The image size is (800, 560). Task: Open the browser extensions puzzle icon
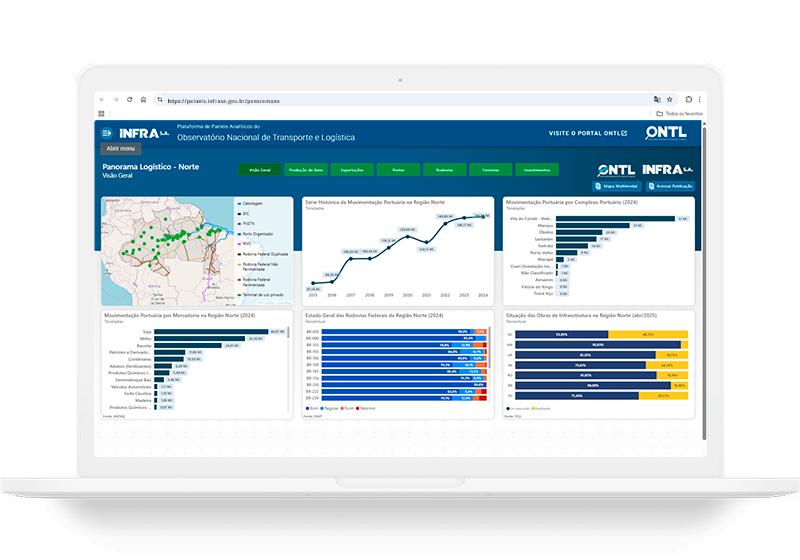[x=687, y=100]
